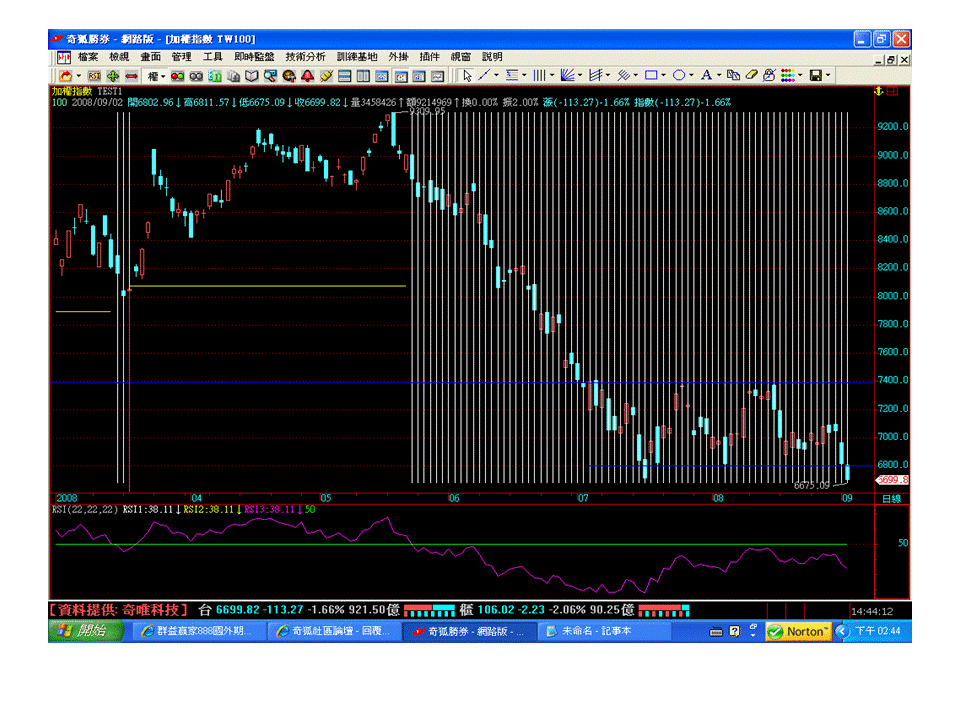The height and width of the screenshot is (720, 960).
Task: Open the color palette grid
Action: 788,75
